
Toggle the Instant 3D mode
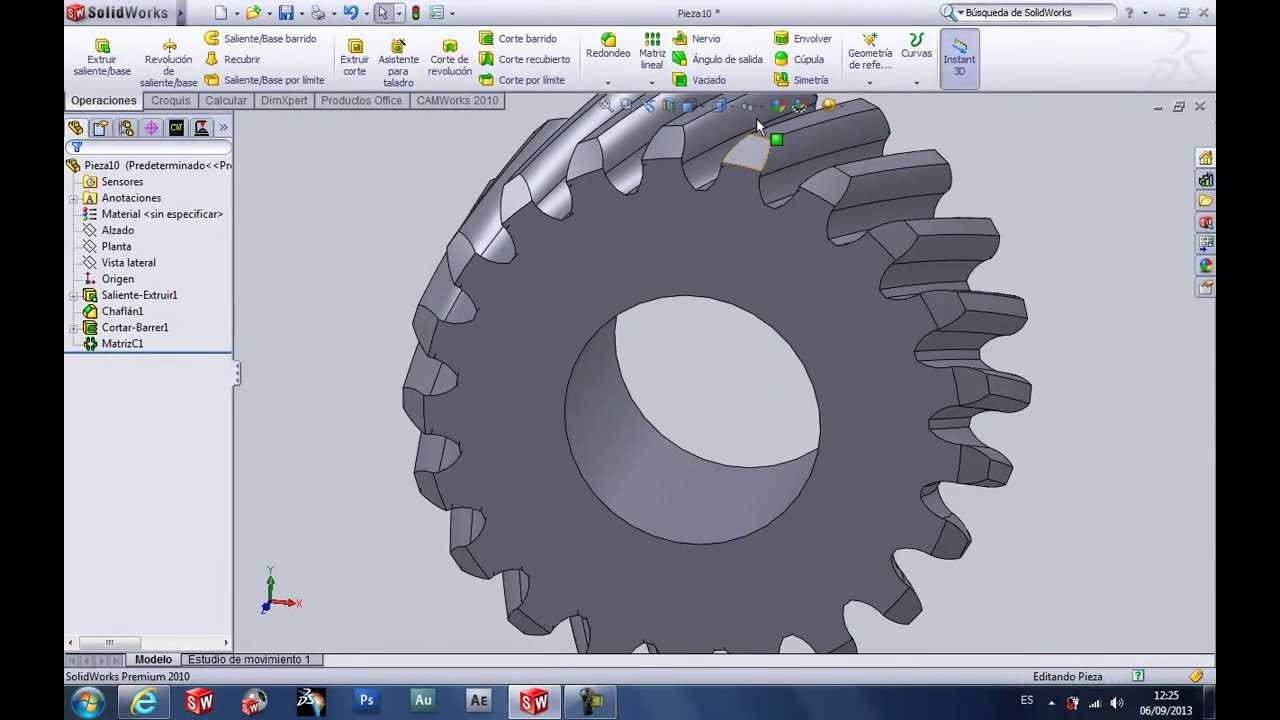coord(959,58)
